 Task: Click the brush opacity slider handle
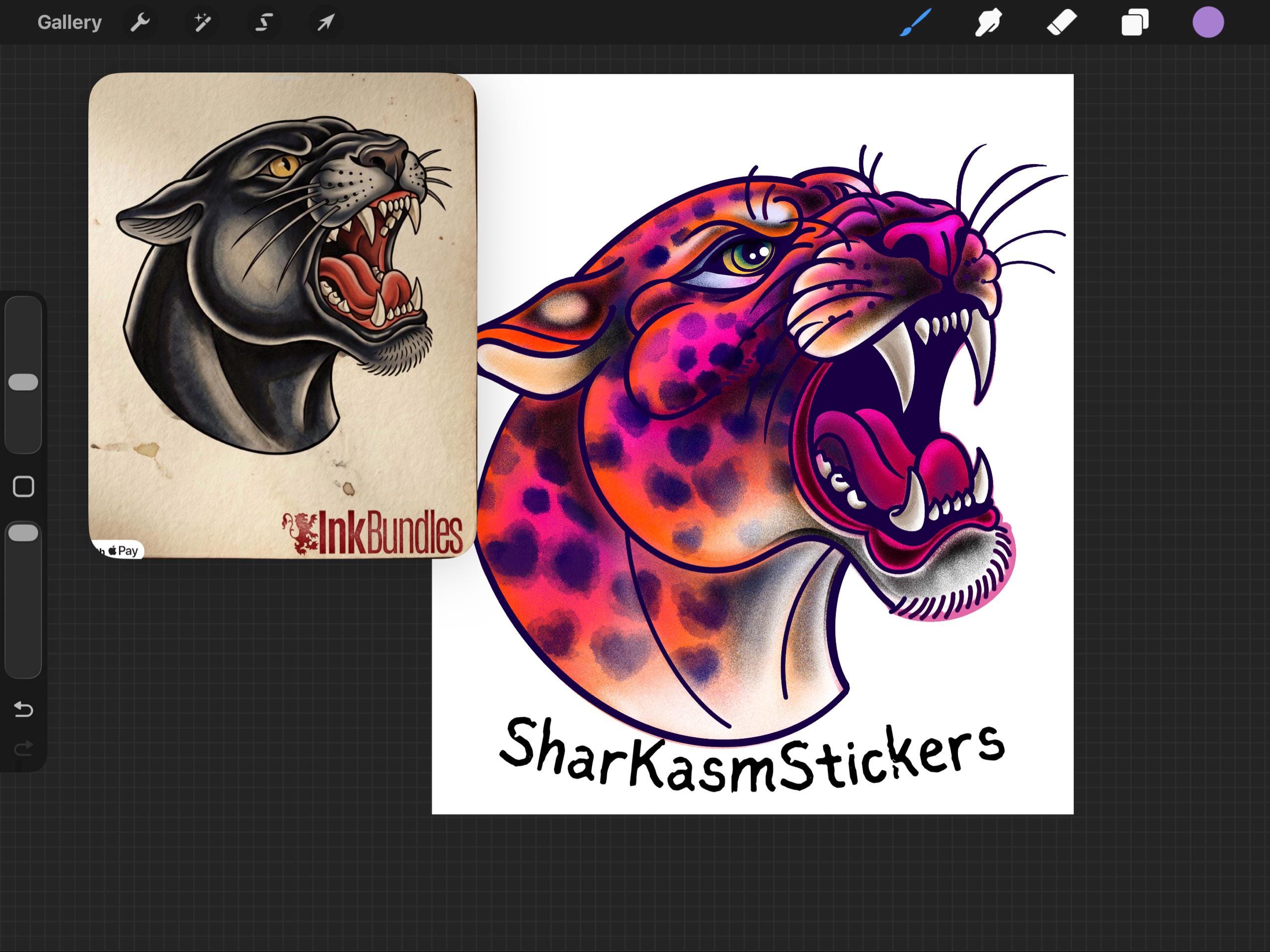tap(23, 533)
